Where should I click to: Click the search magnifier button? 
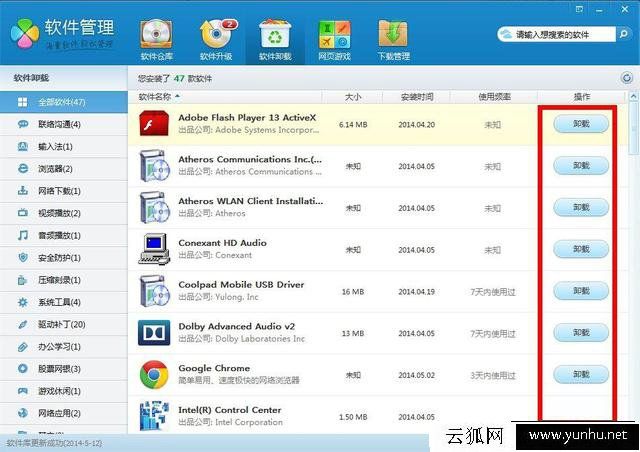pos(623,34)
